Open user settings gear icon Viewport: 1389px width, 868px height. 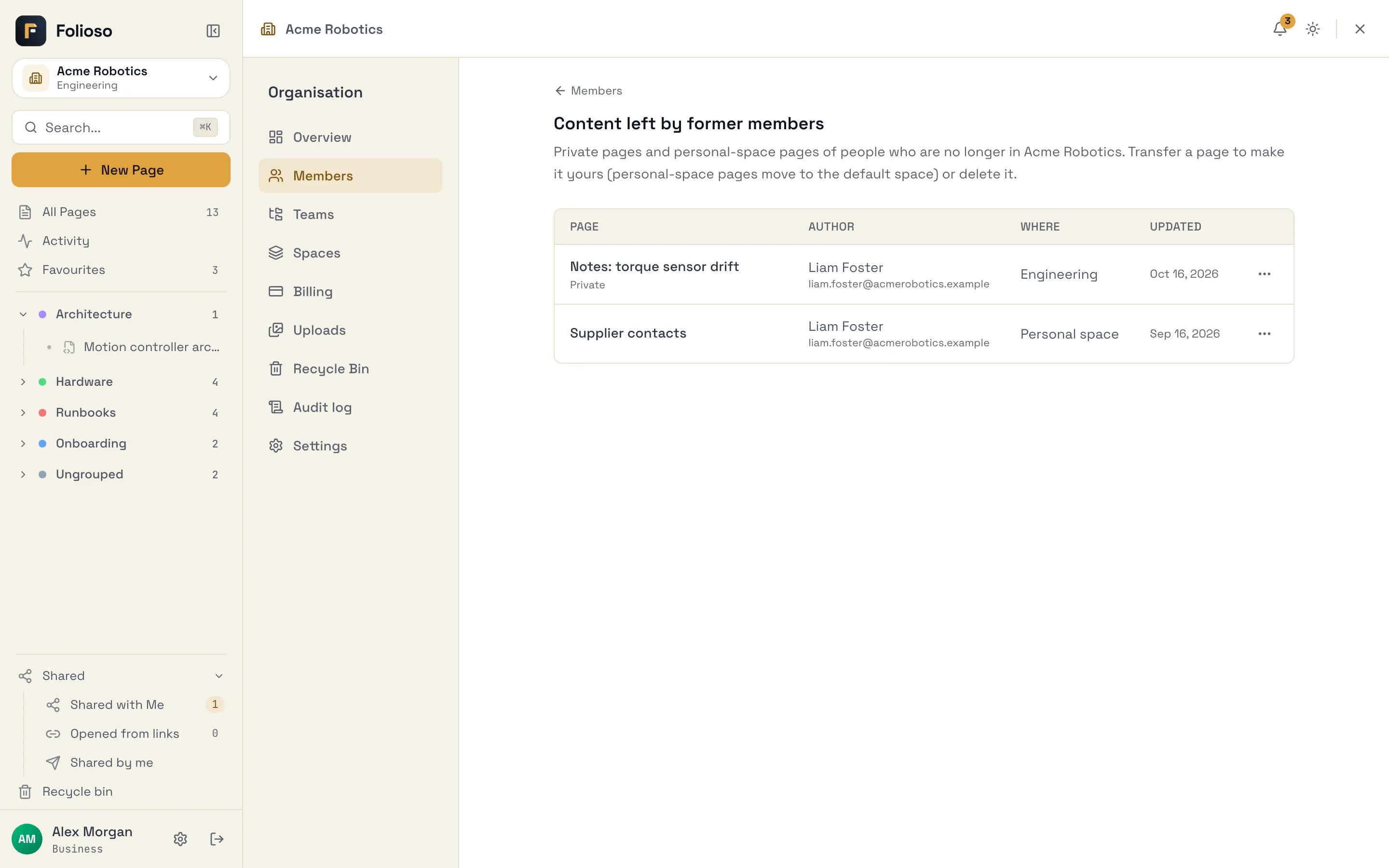pos(180,839)
